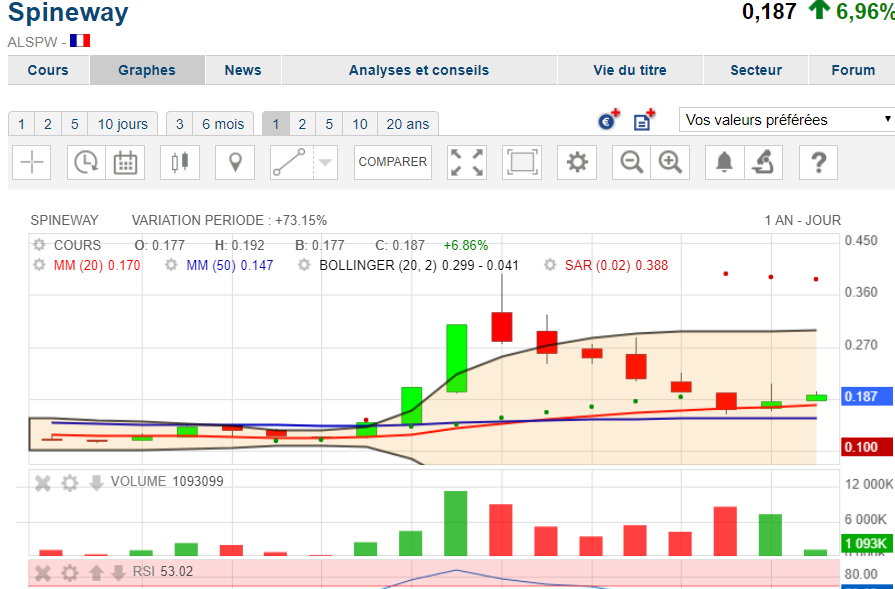Open the Secteur tab

coord(756,70)
